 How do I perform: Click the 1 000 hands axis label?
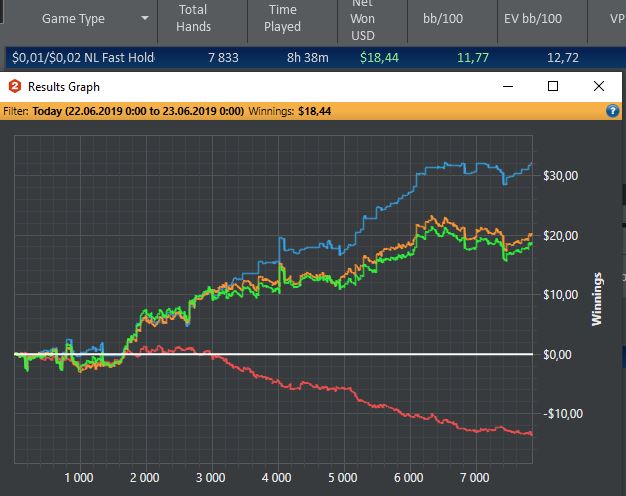coord(79,478)
